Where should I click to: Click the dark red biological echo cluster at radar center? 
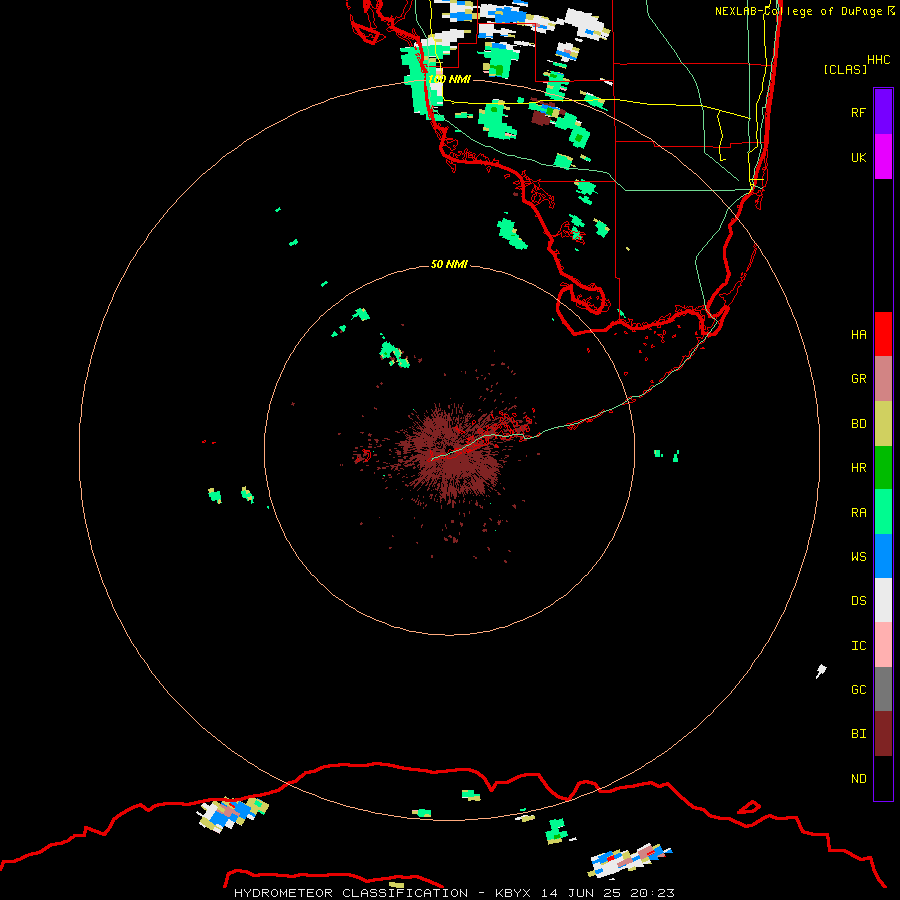[x=453, y=453]
